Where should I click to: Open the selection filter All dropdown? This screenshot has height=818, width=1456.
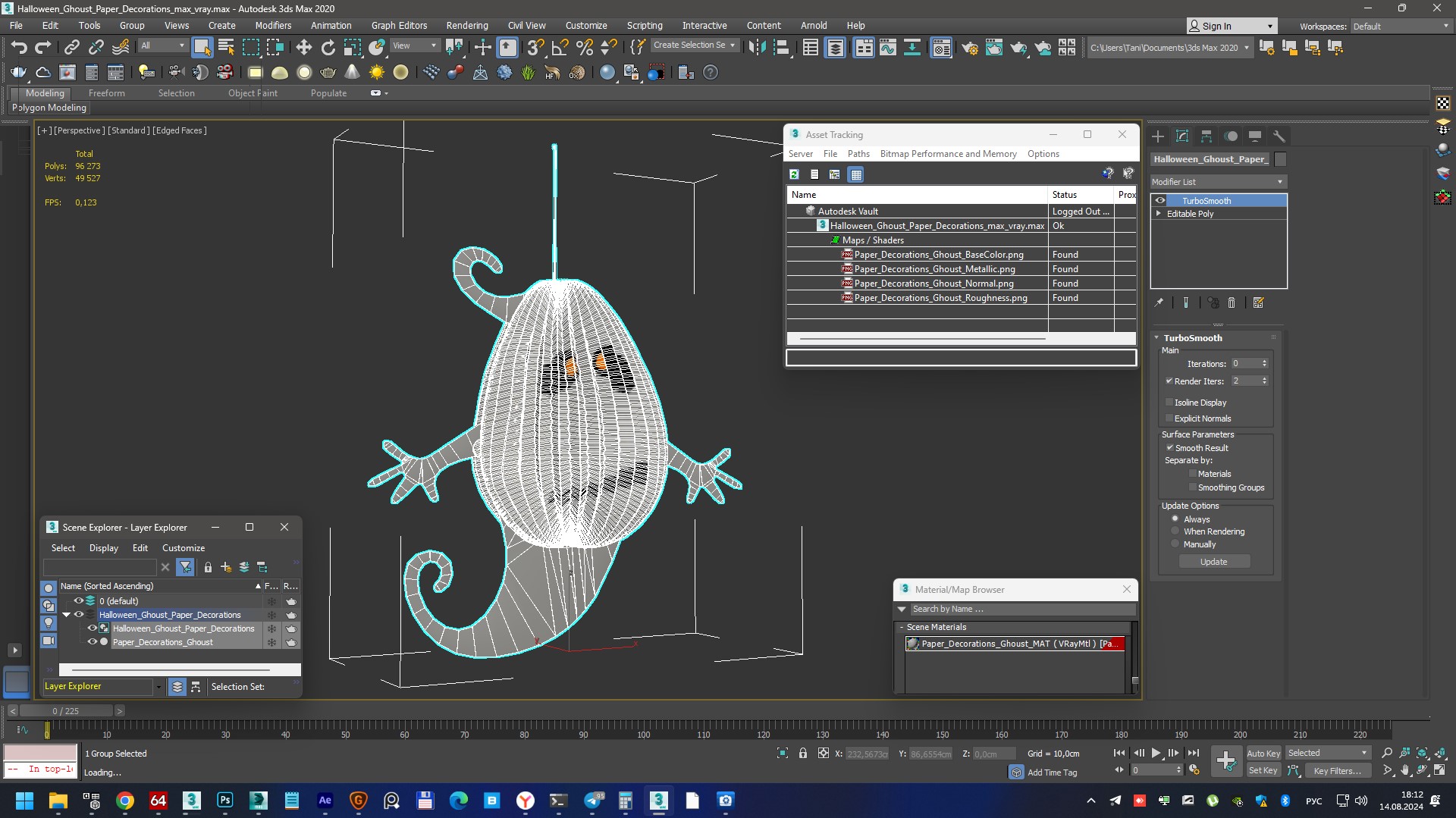[163, 46]
